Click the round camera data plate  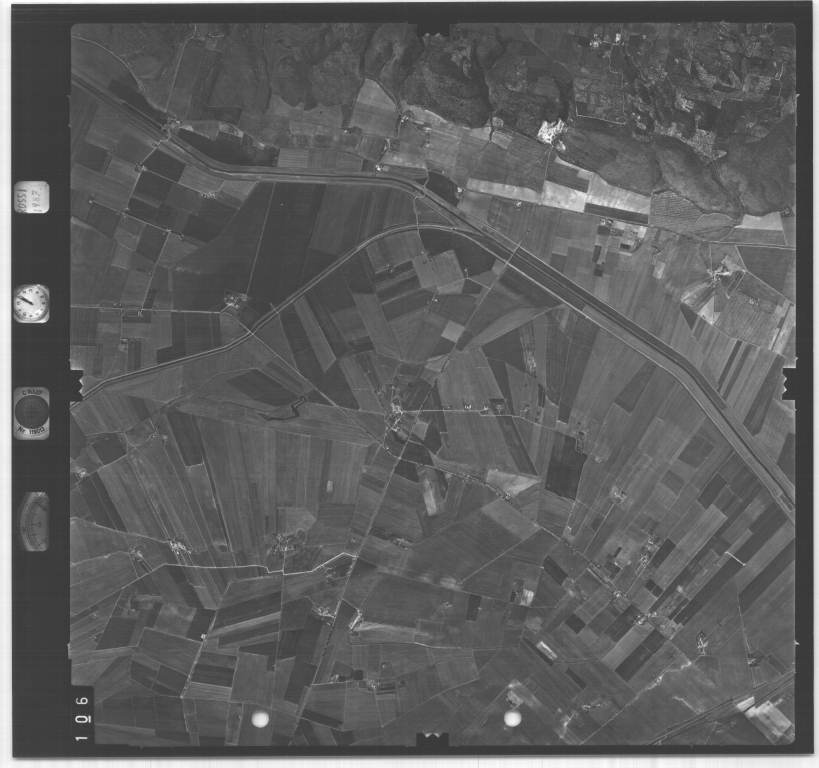(32, 411)
